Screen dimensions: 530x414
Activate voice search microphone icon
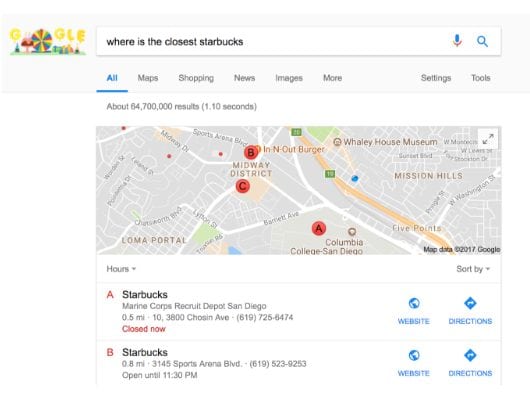coord(457,41)
